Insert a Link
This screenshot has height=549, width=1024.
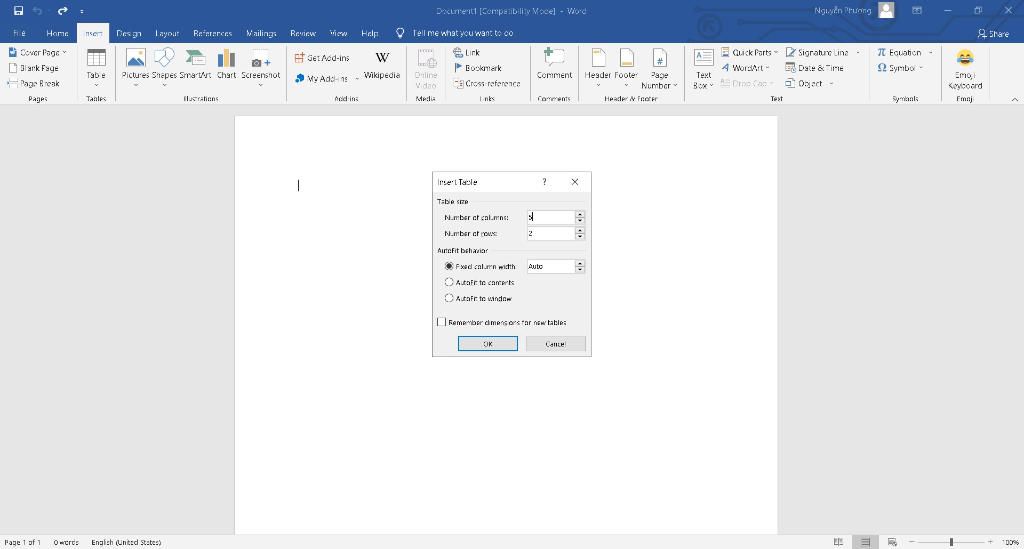tap(466, 52)
